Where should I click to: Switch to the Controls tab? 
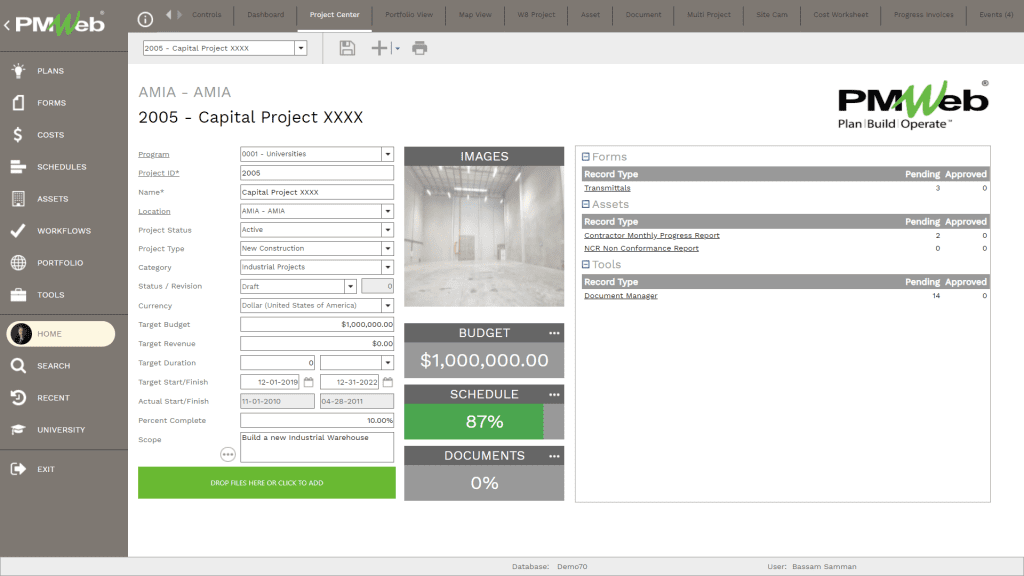206,14
